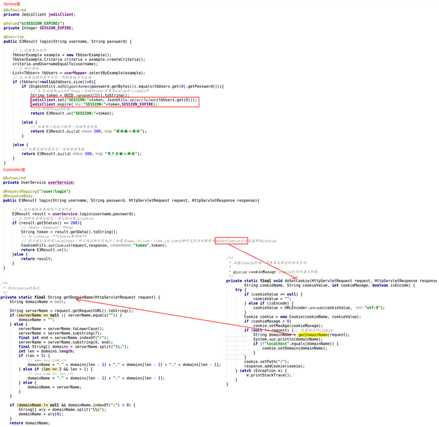This screenshot has width=439, height=427.
Task: Click the 'private UserService userService' declaration line
Action: pos(39,182)
